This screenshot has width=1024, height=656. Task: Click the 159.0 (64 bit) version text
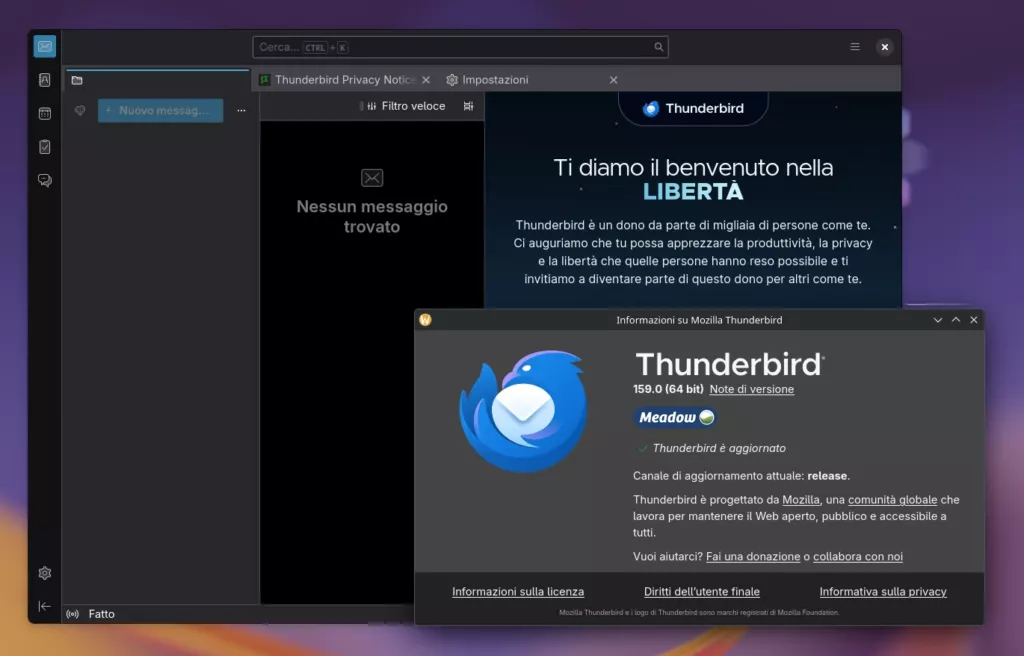(668, 389)
